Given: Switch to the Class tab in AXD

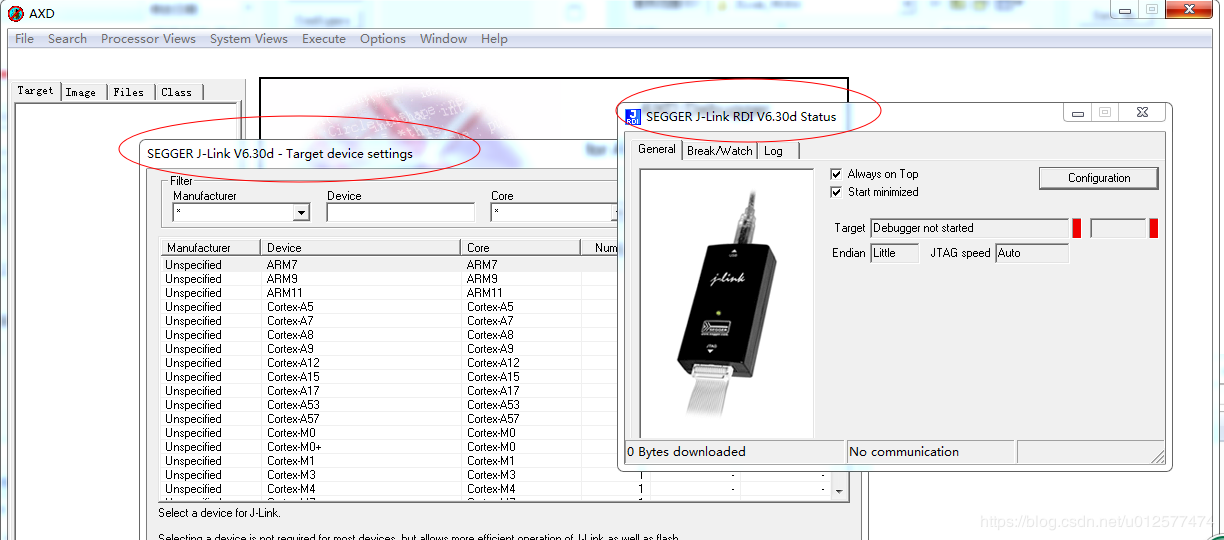Looking at the screenshot, I should click(x=177, y=92).
